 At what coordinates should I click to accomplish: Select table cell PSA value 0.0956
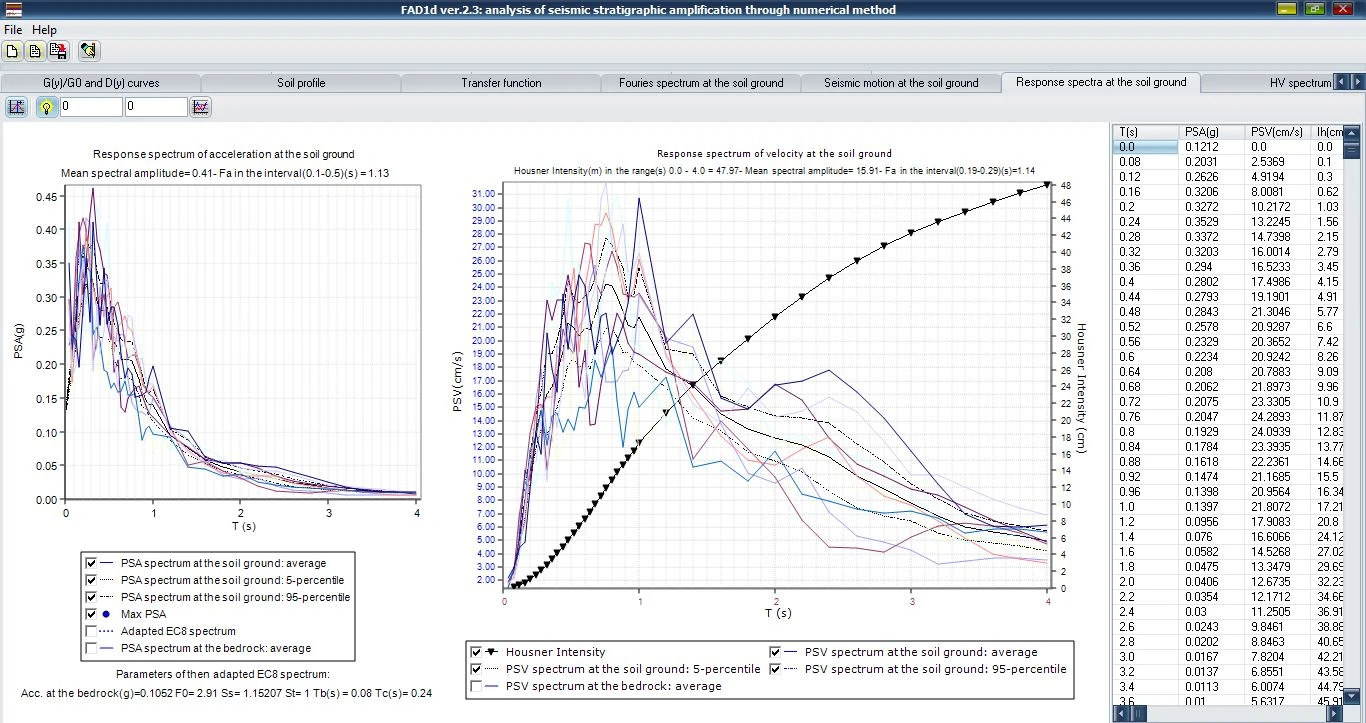coord(1213,521)
